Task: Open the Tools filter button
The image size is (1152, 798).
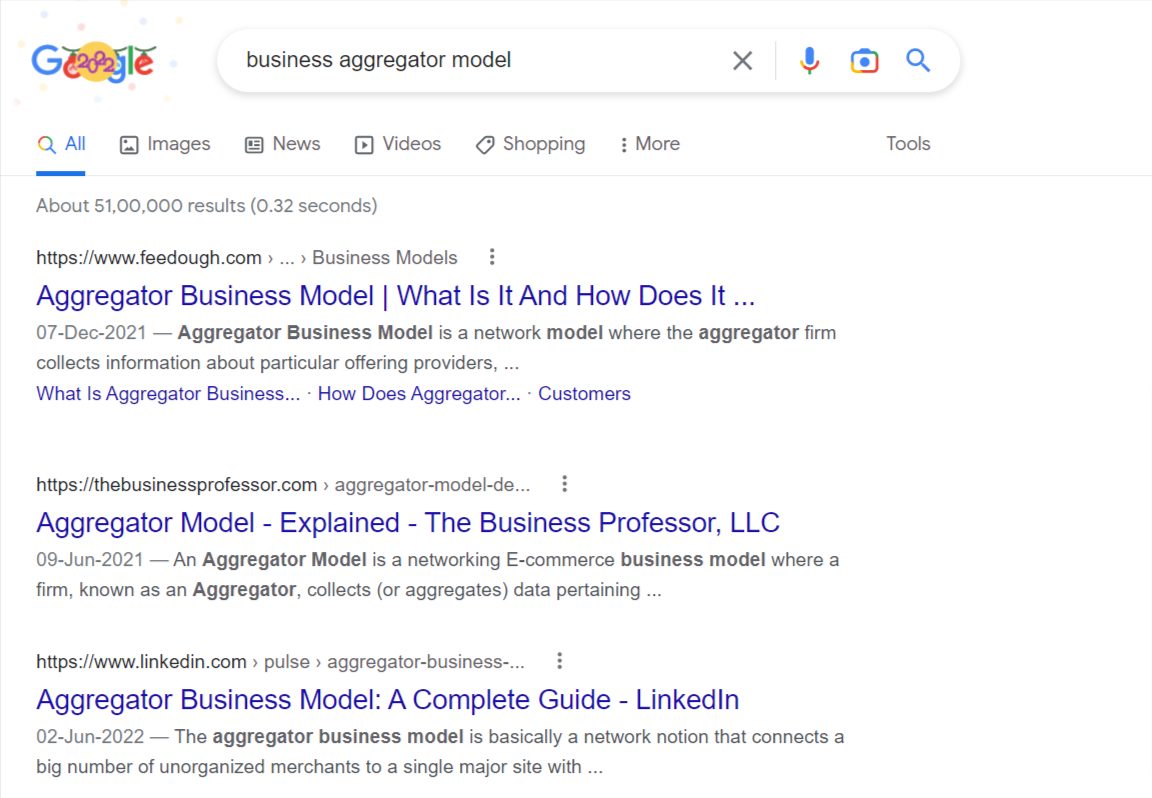Action: [x=908, y=144]
